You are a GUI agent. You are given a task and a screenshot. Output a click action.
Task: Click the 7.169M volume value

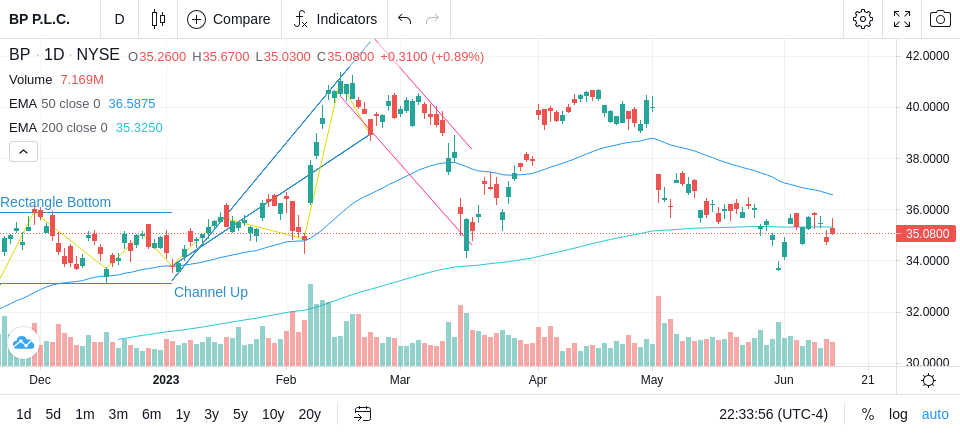[x=82, y=80]
